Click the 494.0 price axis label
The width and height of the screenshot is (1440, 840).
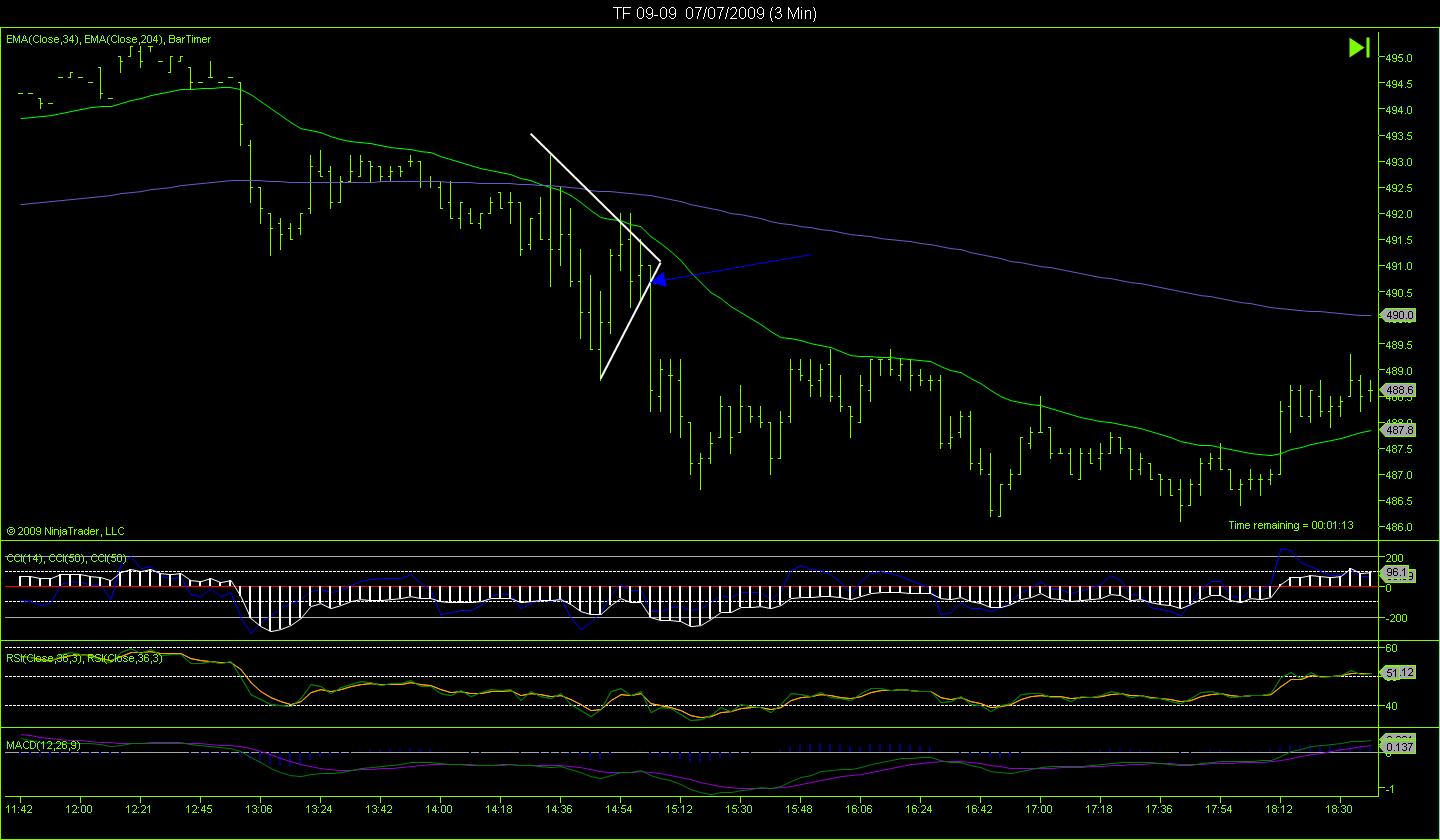(x=1399, y=110)
